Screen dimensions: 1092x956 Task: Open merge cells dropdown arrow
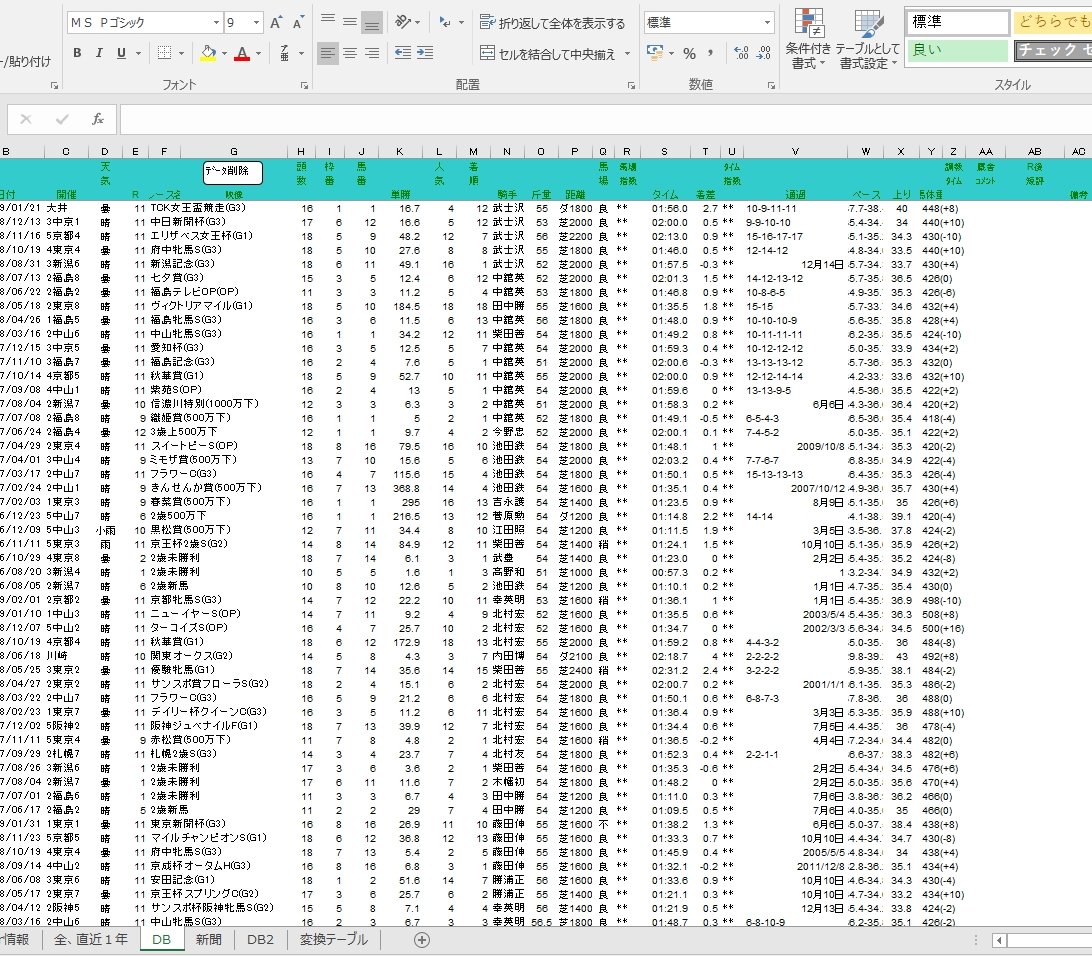(x=627, y=54)
